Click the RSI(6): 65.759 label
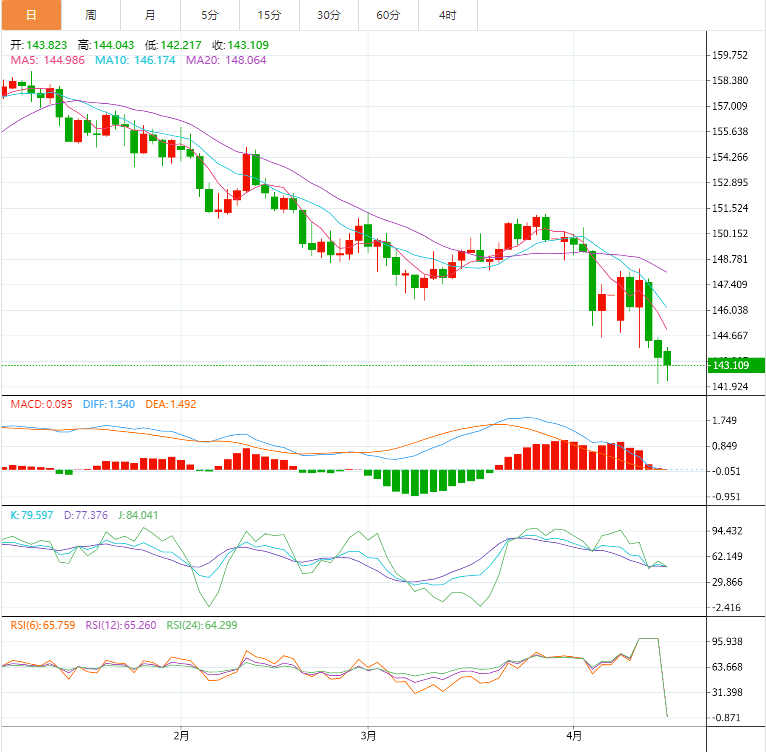 [43, 625]
